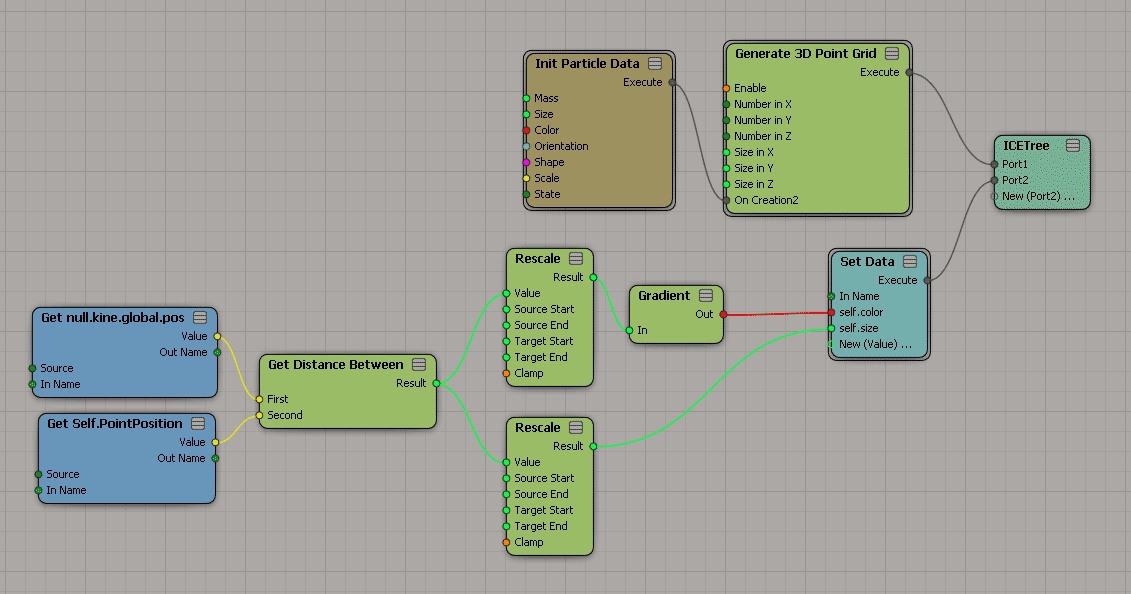Click the Second input port on Get Distance Between
The width and height of the screenshot is (1131, 594).
point(260,415)
